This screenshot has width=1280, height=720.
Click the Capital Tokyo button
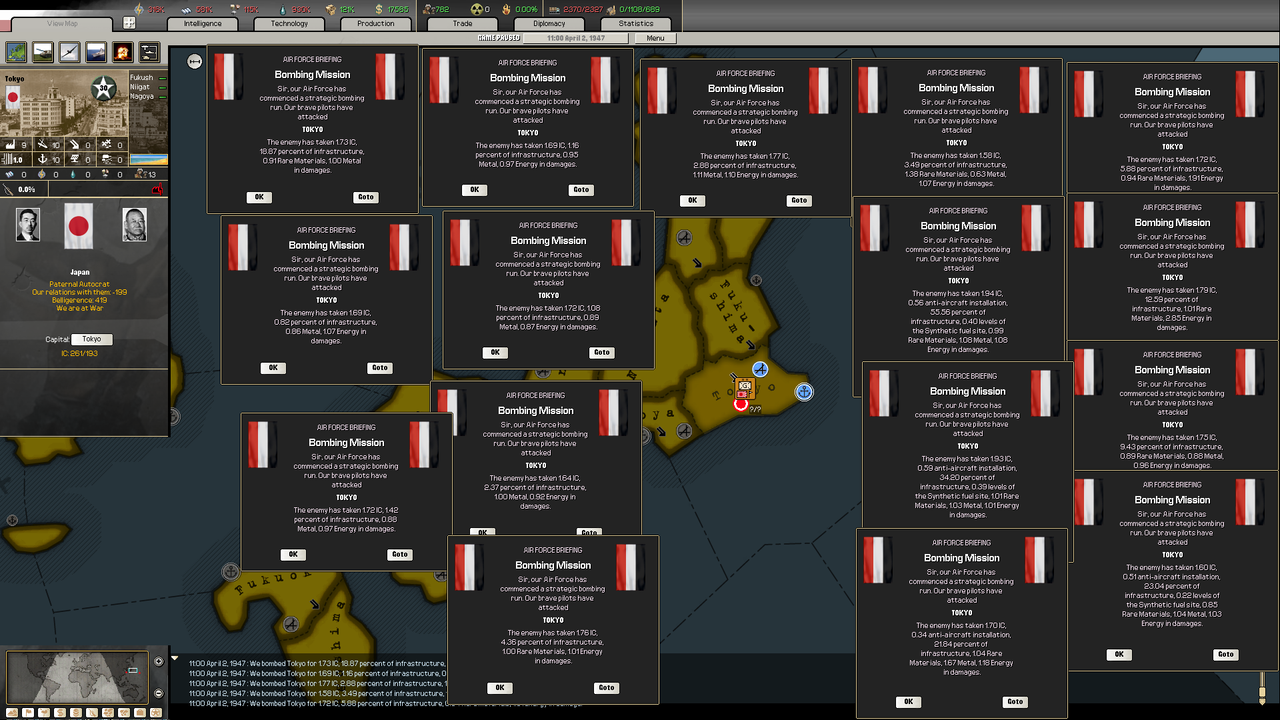click(92, 339)
